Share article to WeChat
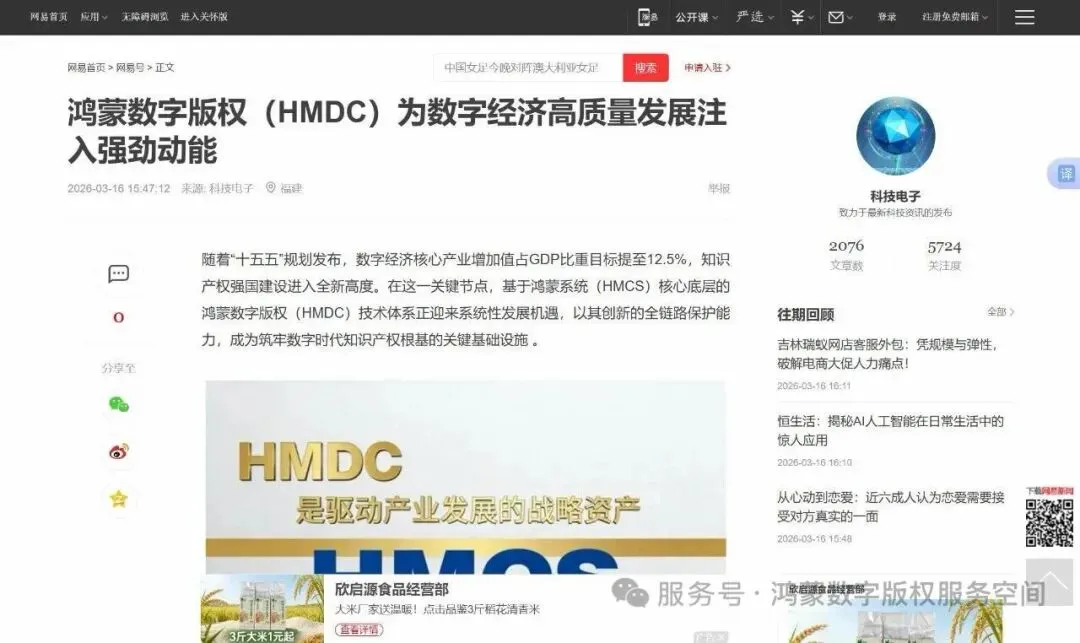This screenshot has width=1080, height=643. (x=118, y=404)
